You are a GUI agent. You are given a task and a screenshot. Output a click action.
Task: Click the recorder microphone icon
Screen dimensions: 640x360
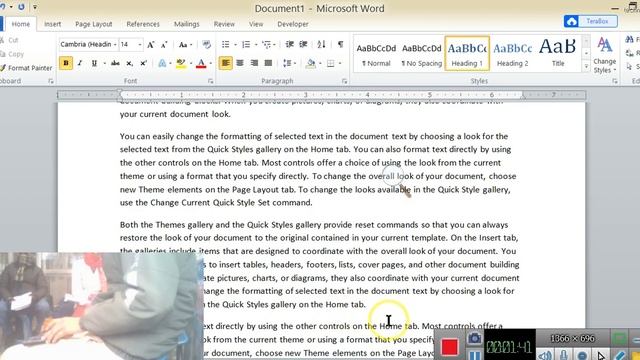[564, 355]
